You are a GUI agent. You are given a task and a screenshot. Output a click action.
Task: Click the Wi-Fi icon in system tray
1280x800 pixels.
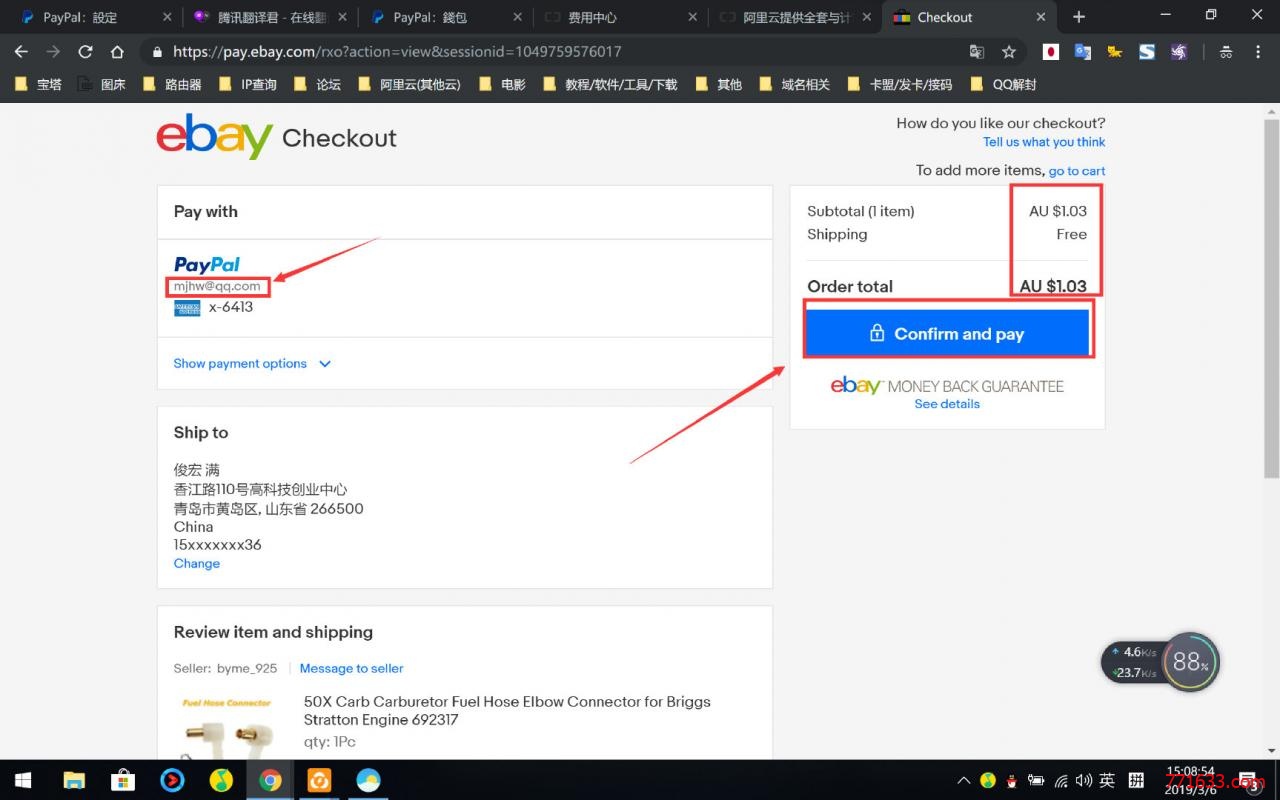(1060, 780)
